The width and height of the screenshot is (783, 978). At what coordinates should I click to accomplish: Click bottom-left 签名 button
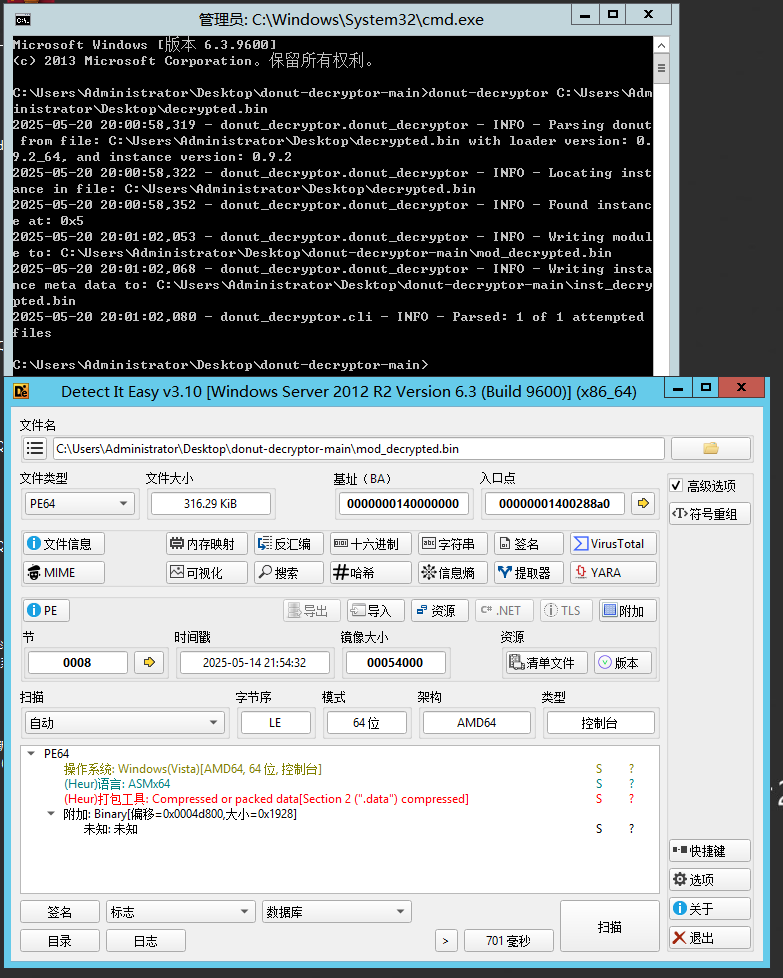pos(60,912)
